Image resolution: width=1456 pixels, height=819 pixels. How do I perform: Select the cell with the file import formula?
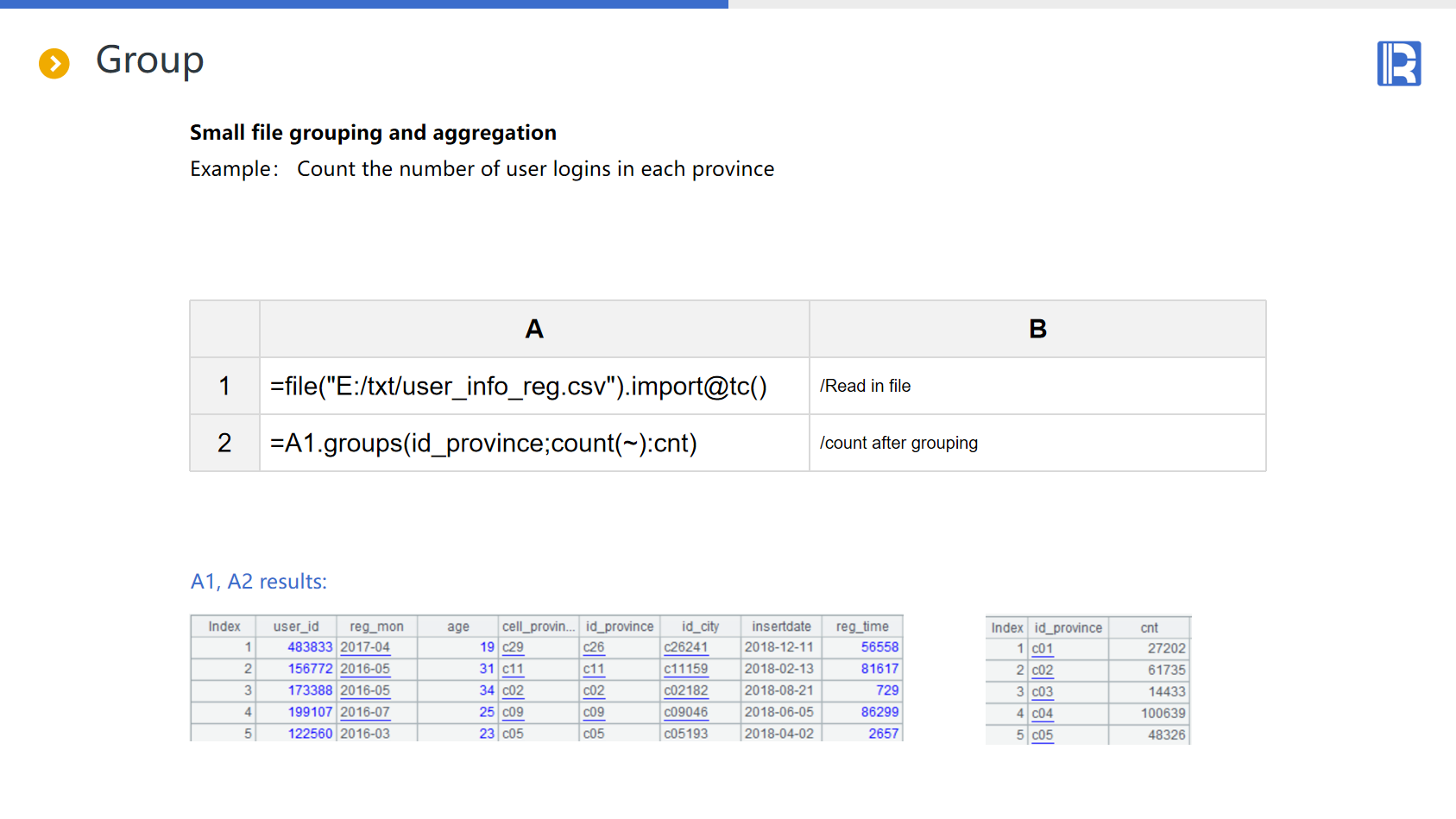pyautogui.click(x=518, y=387)
